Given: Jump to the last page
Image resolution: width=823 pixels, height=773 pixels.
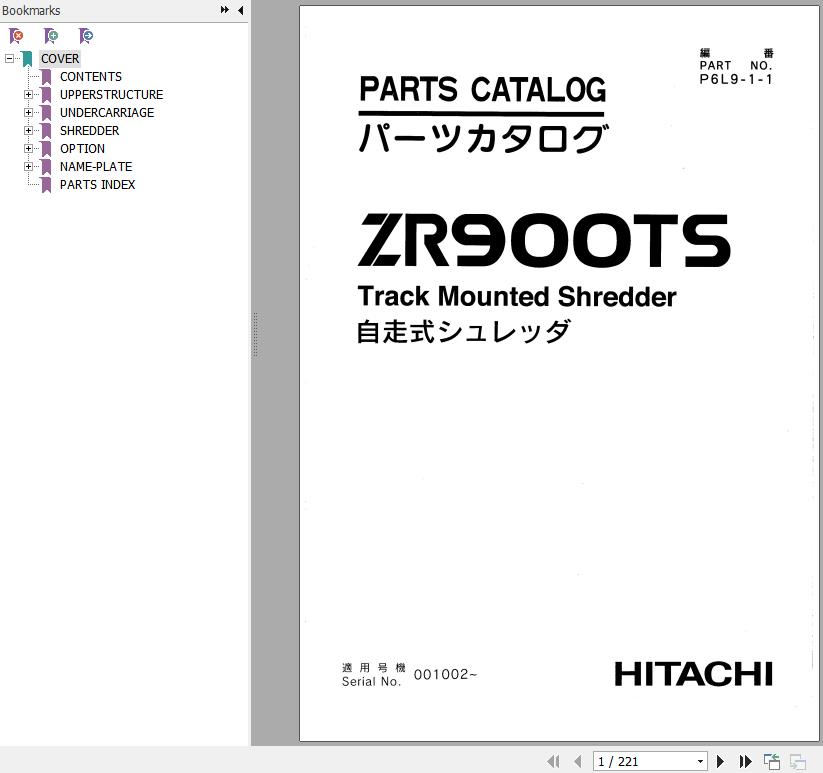Looking at the screenshot, I should 745,761.
